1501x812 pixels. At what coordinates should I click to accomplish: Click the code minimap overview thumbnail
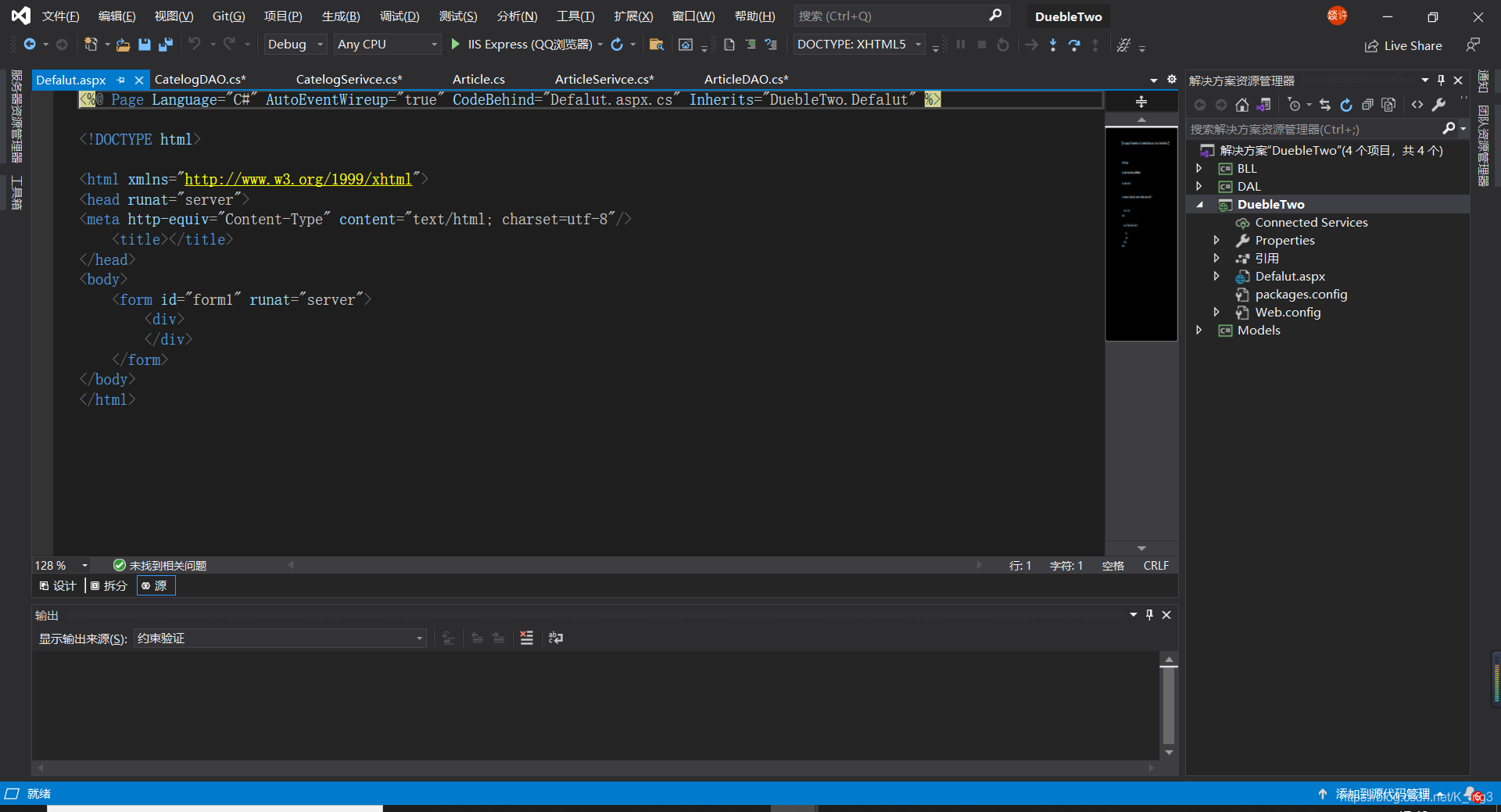pos(1141,234)
